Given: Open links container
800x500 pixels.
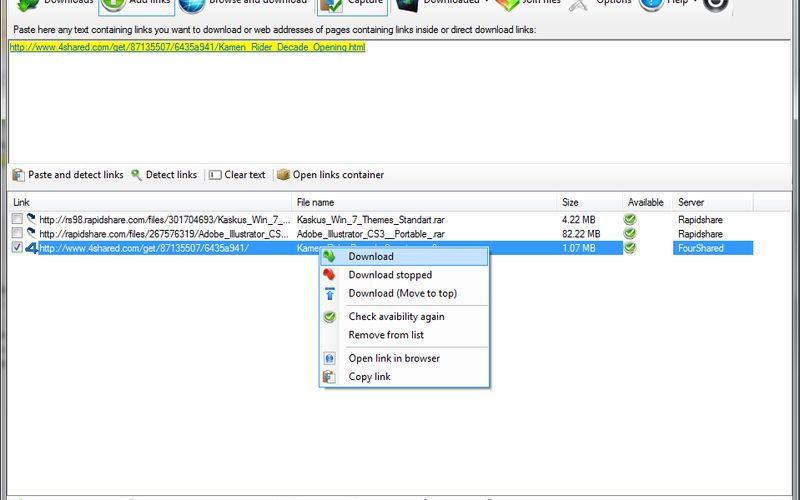Looking at the screenshot, I should pyautogui.click(x=330, y=175).
